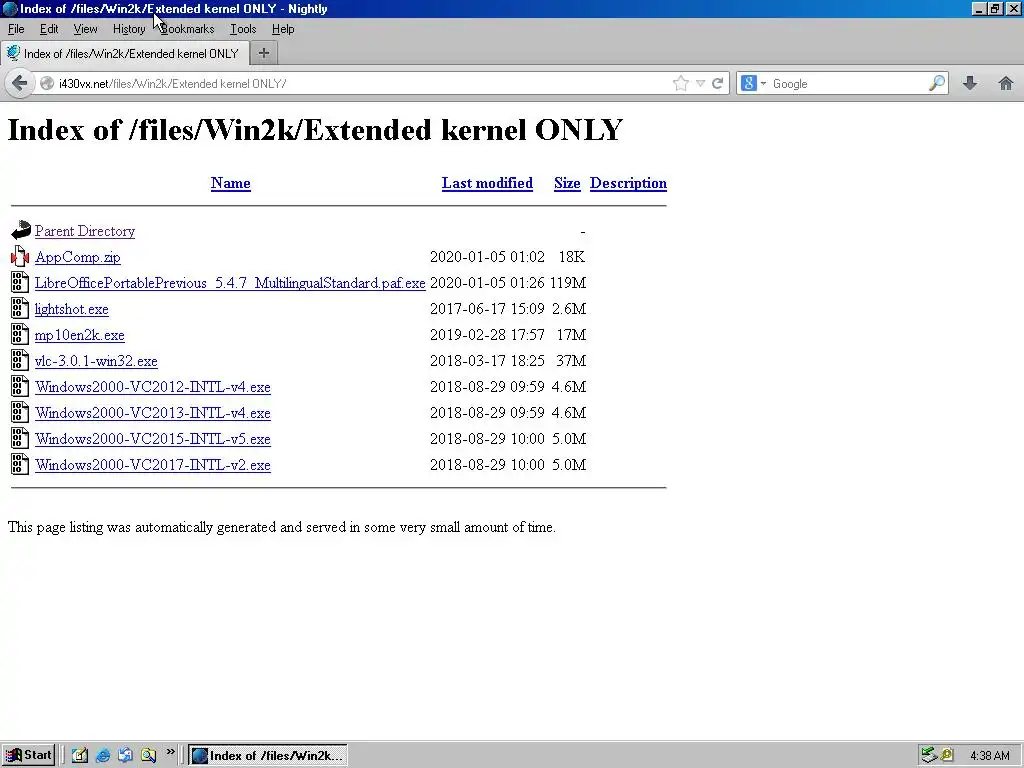This screenshot has width=1024, height=768.
Task: Open the Help menu
Action: (283, 29)
